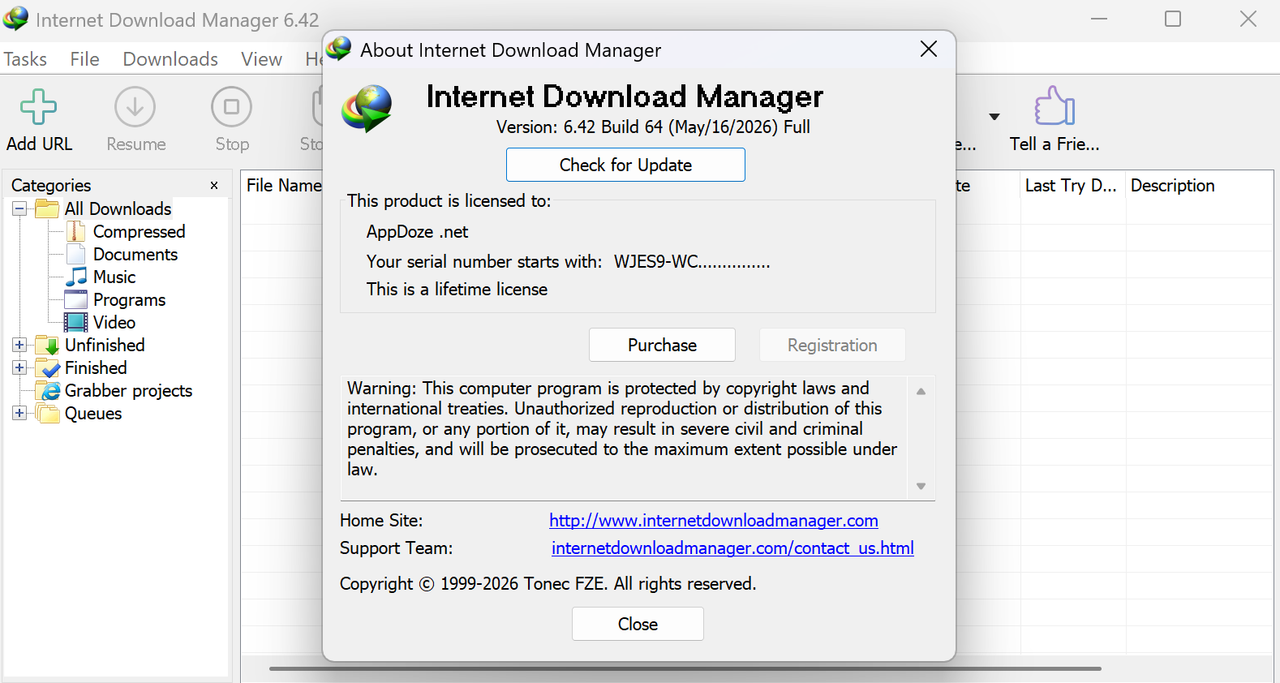Click the Purchase button

click(x=662, y=345)
